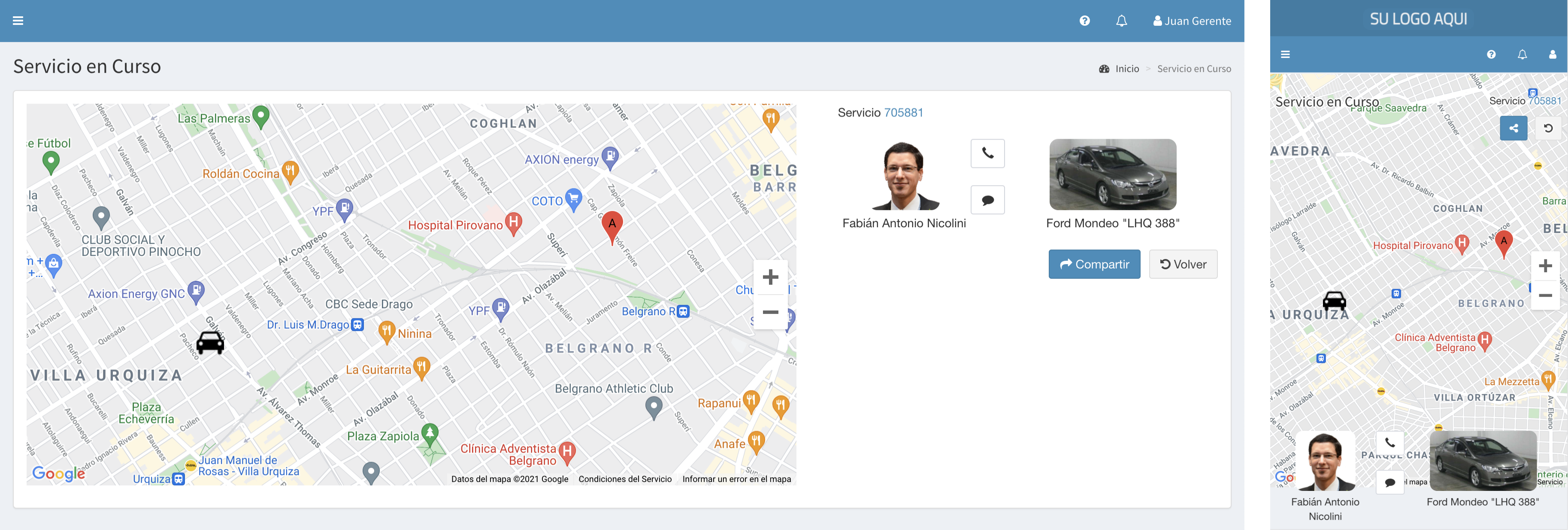Open notifications bell in desktop header

[x=1121, y=21]
